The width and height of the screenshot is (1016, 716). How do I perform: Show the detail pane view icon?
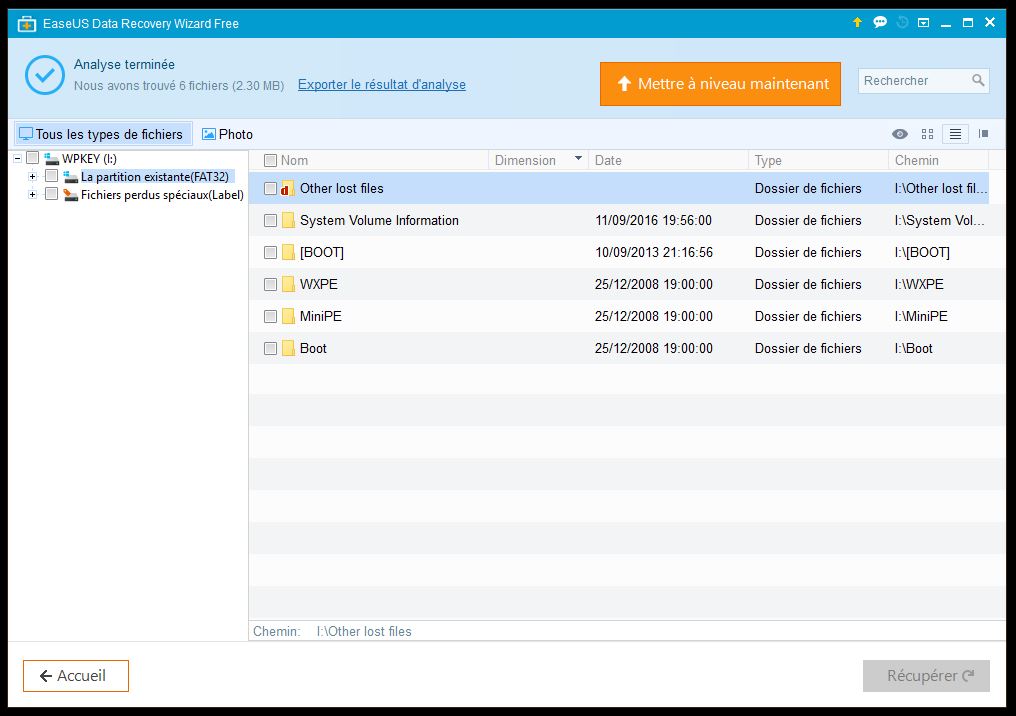point(983,134)
